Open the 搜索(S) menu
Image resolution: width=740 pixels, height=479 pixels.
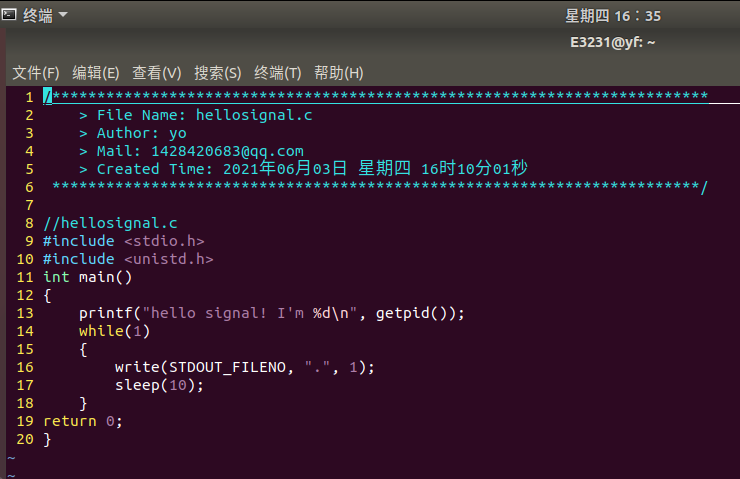pos(218,73)
